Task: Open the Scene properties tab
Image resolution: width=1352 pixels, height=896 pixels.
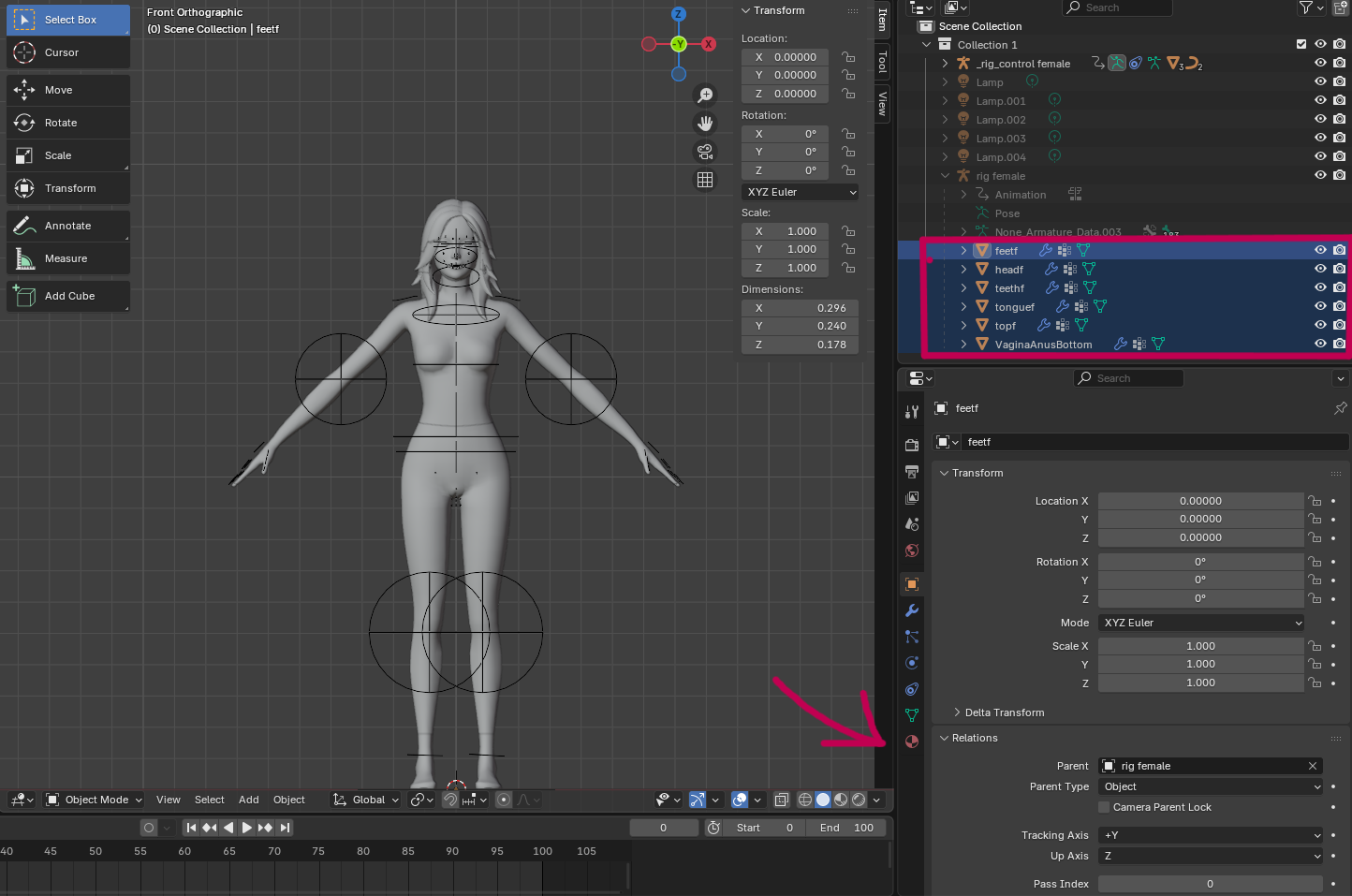Action: point(912,523)
